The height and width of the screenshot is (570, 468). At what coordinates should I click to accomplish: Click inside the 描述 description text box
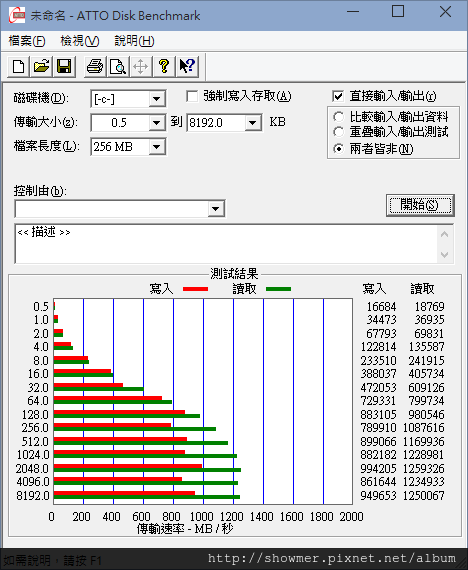pyautogui.click(x=225, y=244)
